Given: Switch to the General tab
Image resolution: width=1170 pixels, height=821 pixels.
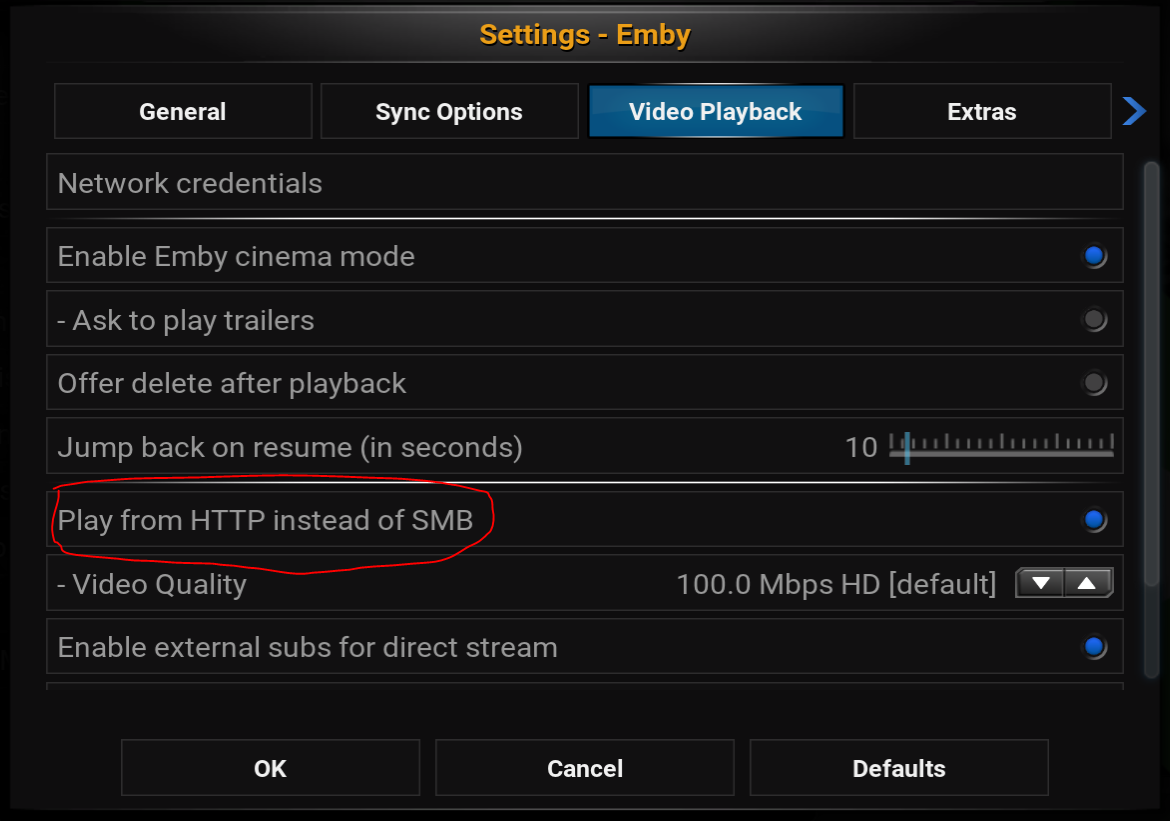Looking at the screenshot, I should [x=183, y=111].
